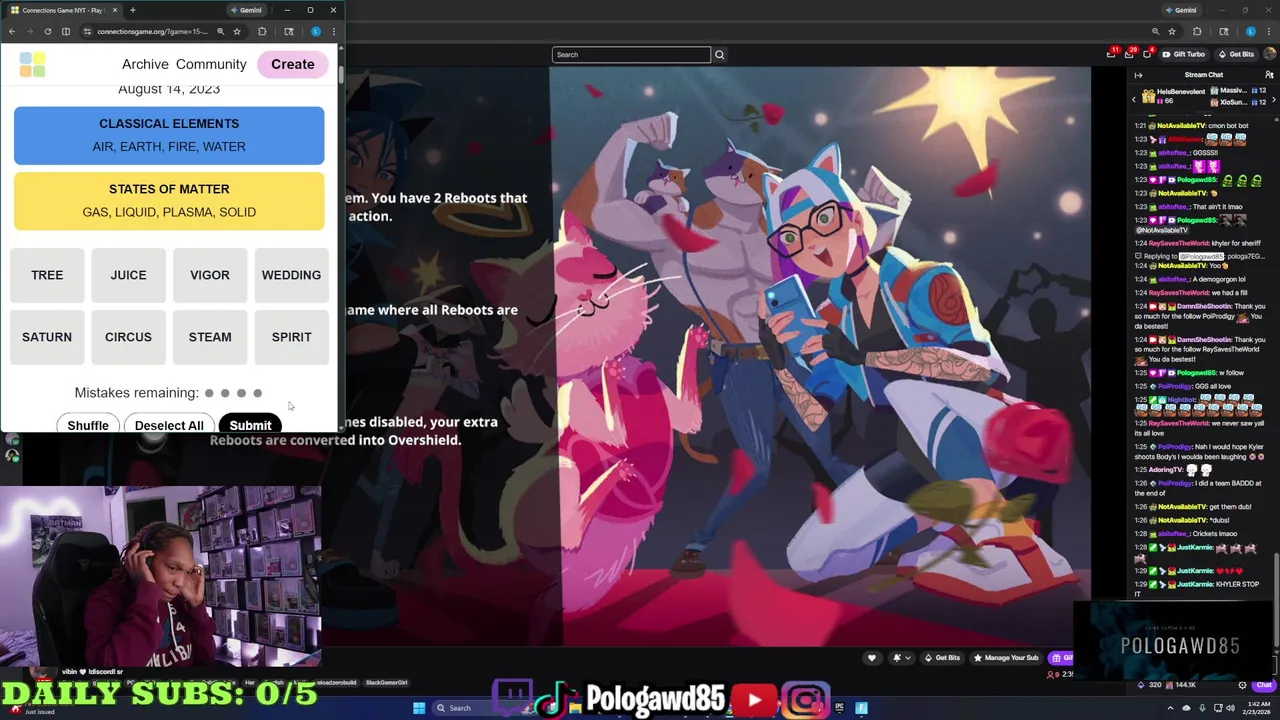Viewport: 1280px width, 720px height.
Task: Reload the Connections game page
Action: pos(47,31)
